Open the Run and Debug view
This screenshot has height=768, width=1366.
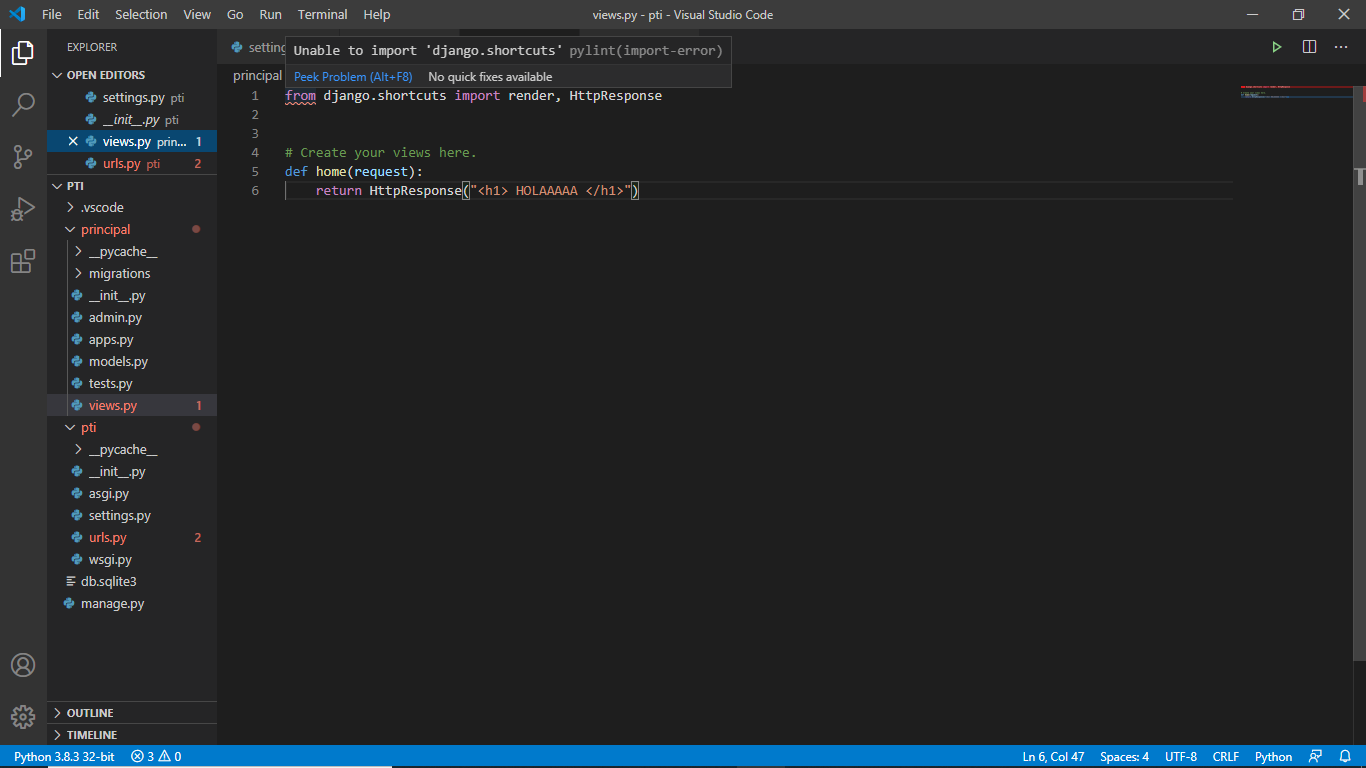click(x=23, y=209)
